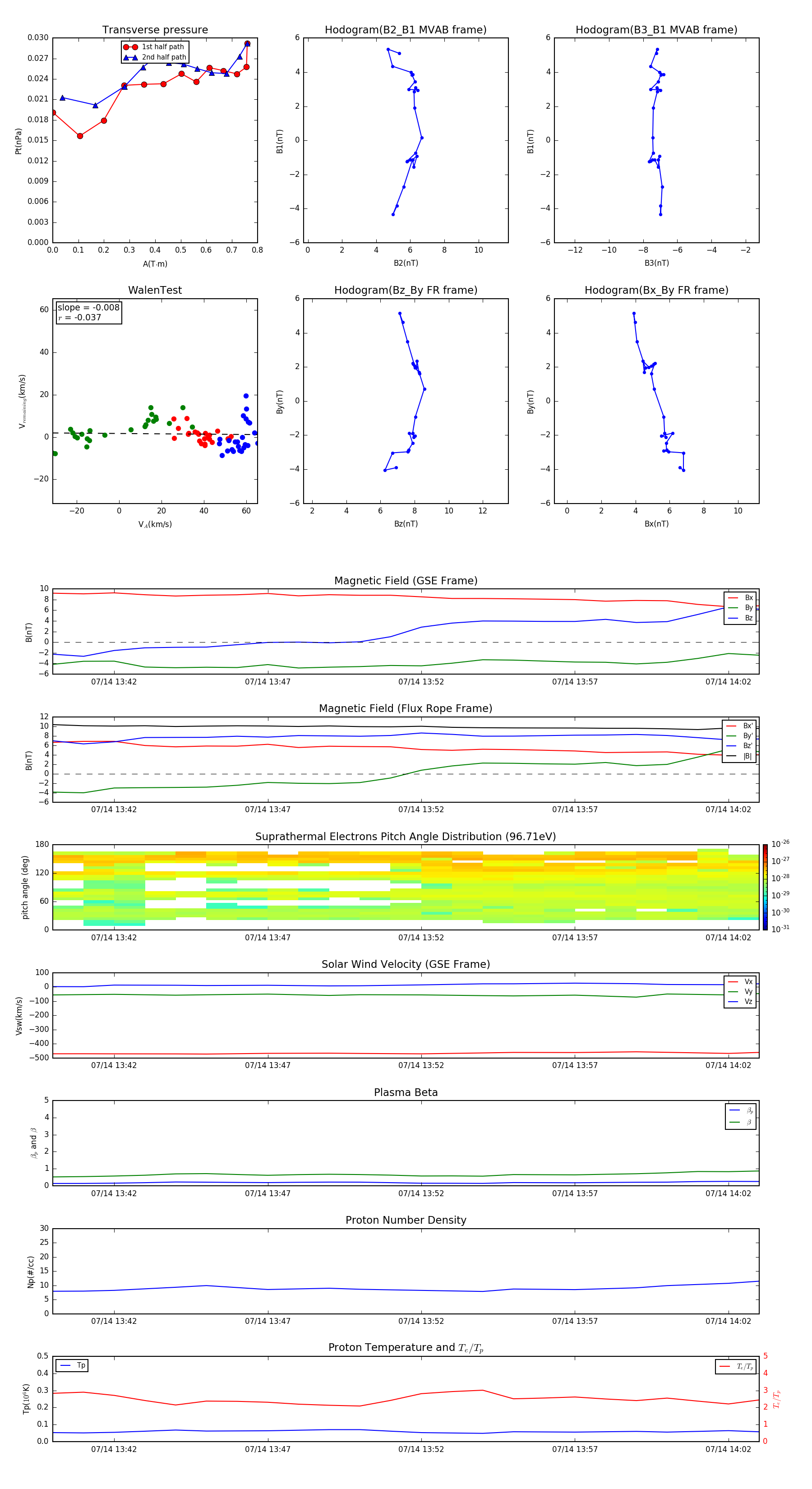Click the 'Tp' legend in temperature plot
The image size is (812, 1489).
coord(72,1365)
